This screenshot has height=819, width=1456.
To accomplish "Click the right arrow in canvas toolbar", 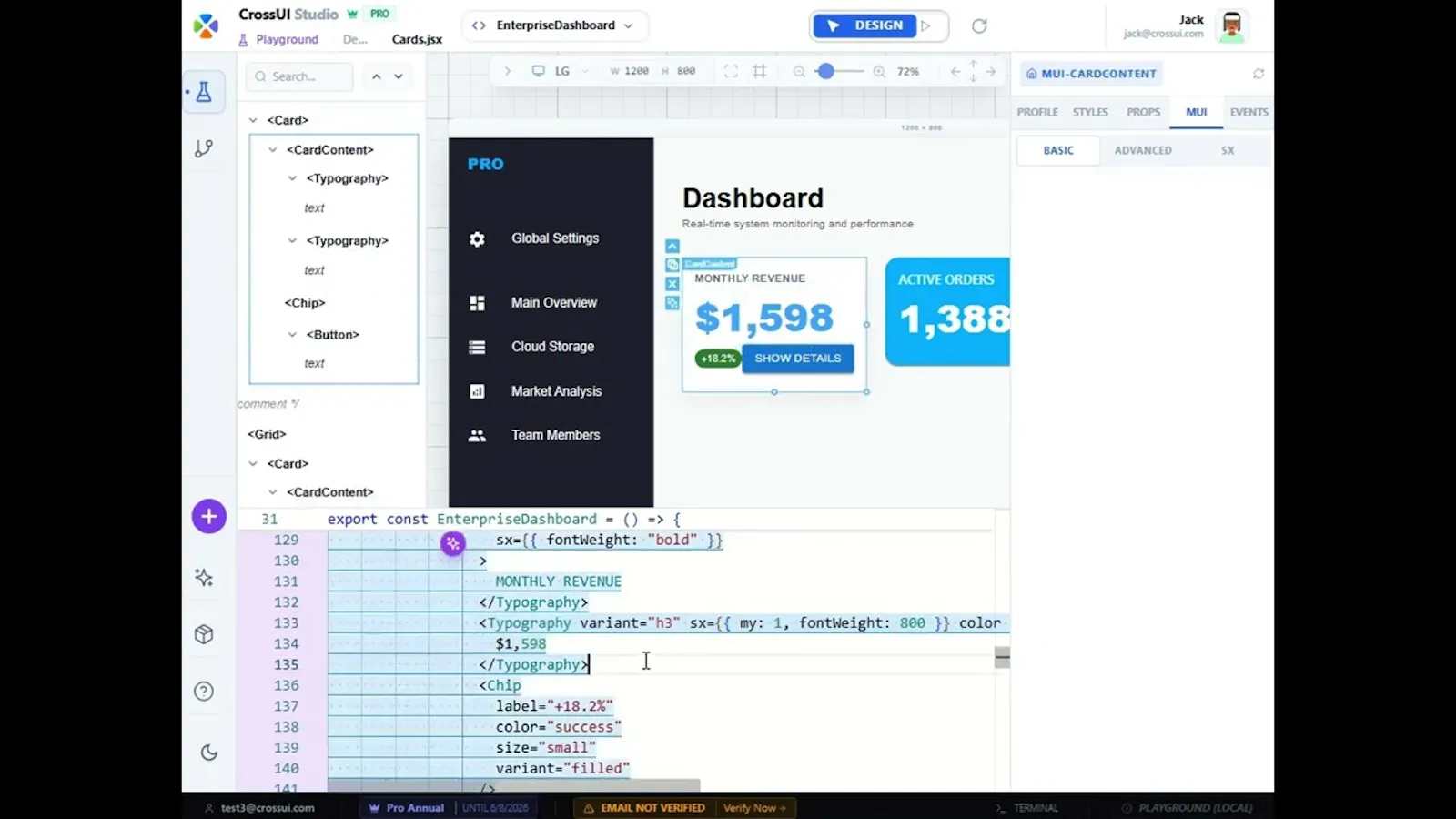I will [x=991, y=71].
